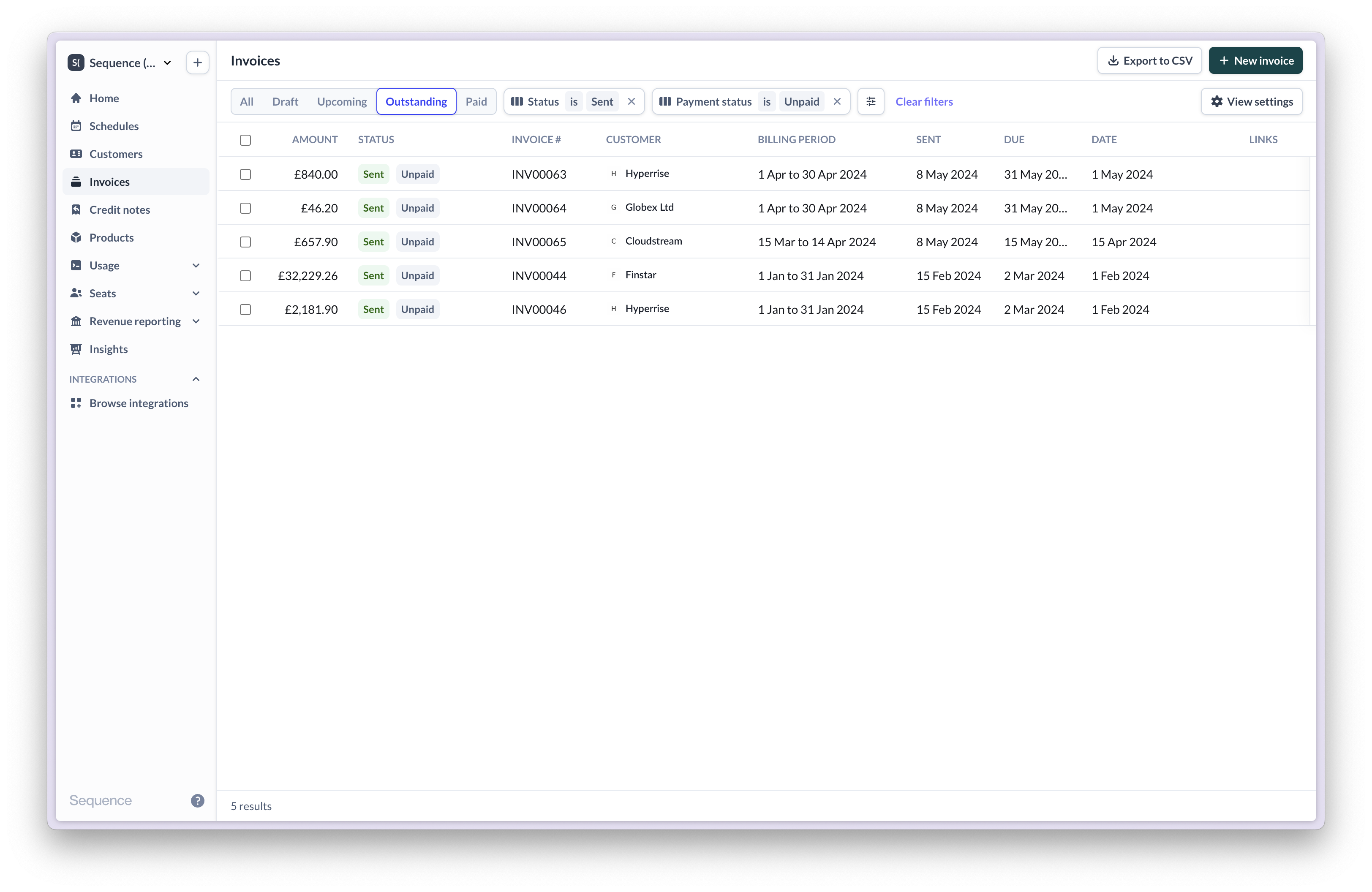
Task: Check the box for invoice INV00044
Action: click(245, 275)
